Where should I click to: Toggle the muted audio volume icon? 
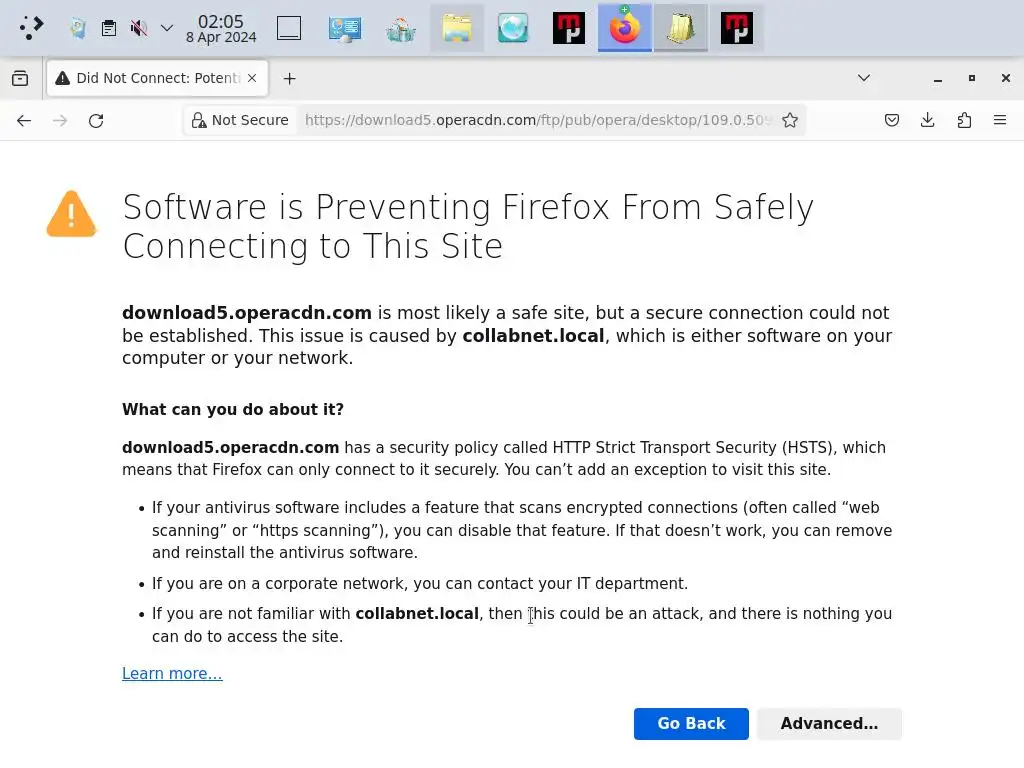click(x=139, y=28)
